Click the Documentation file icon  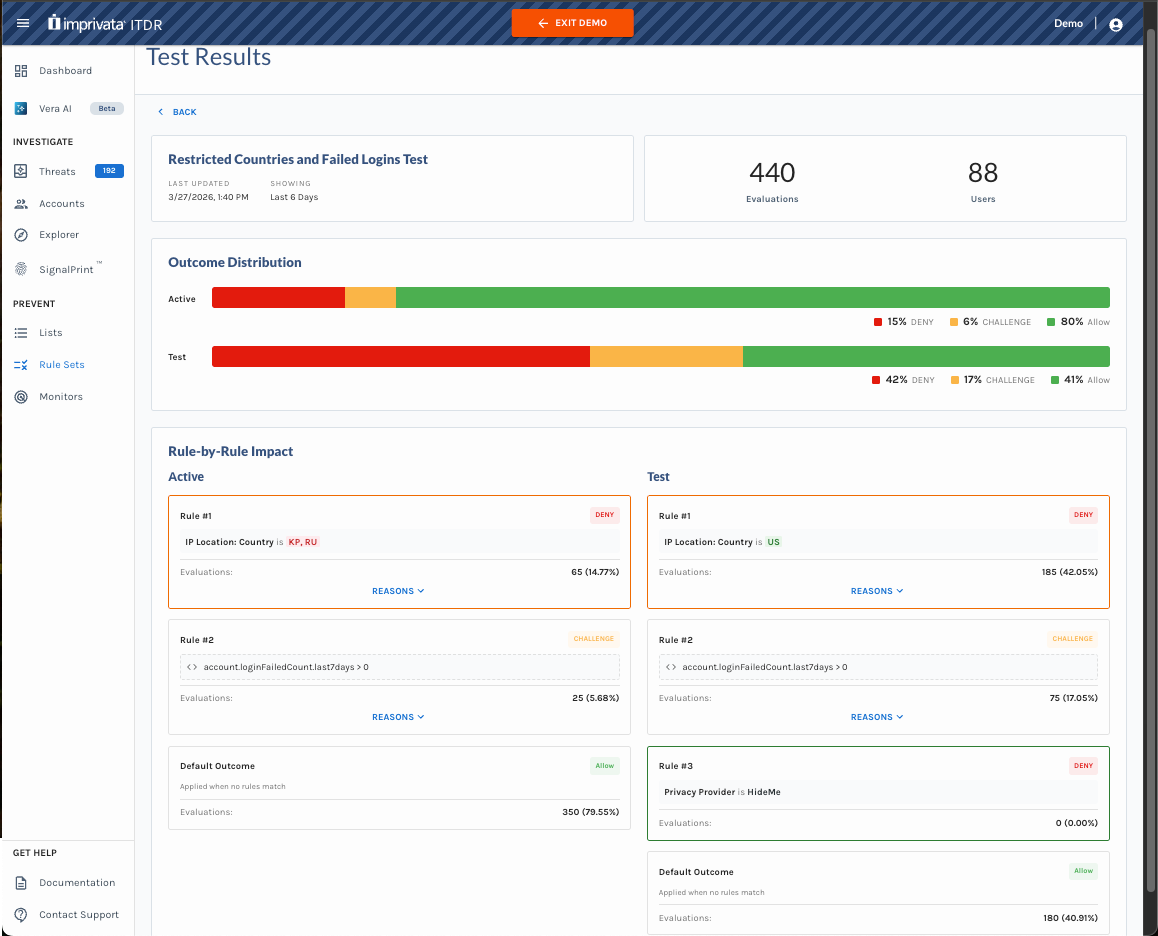(x=21, y=883)
